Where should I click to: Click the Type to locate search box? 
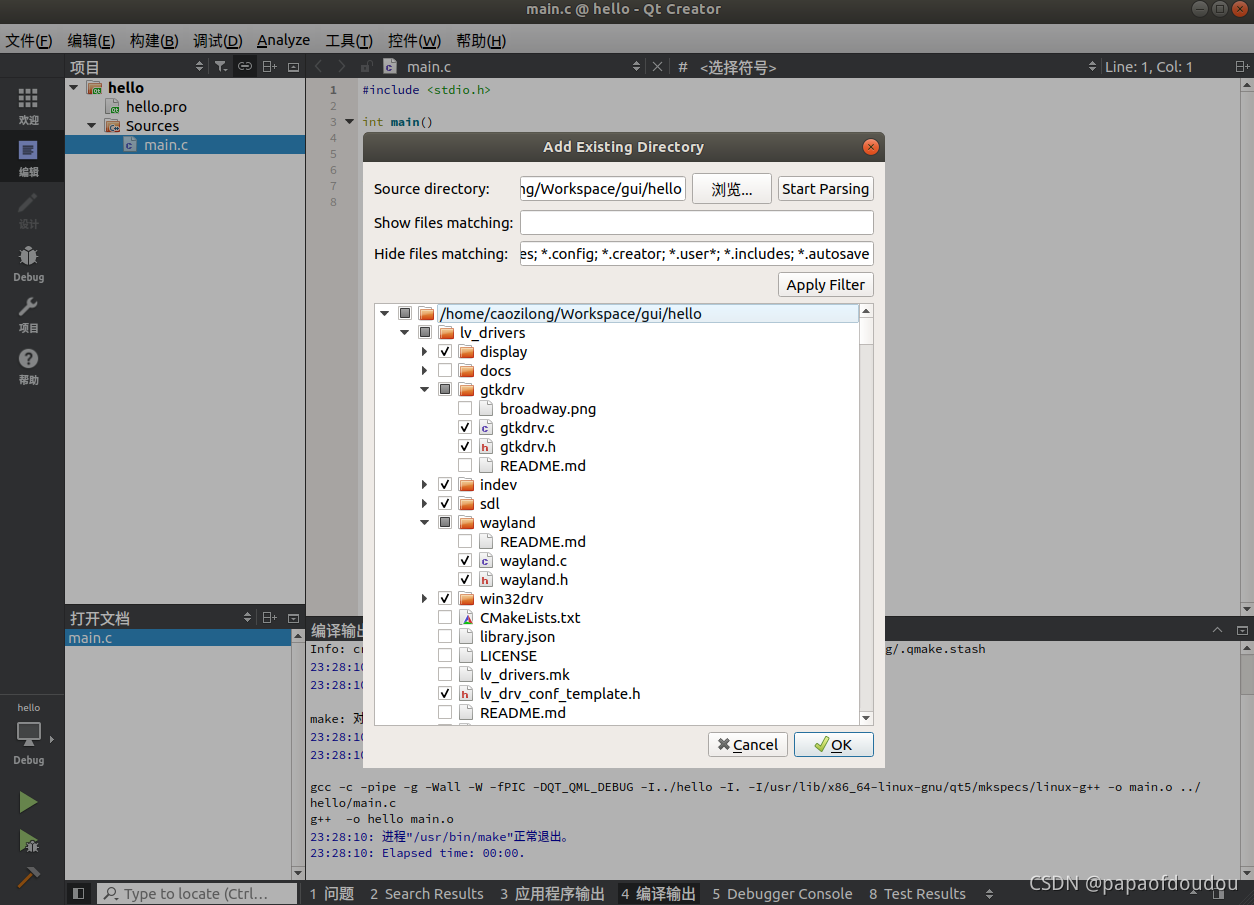[197, 893]
